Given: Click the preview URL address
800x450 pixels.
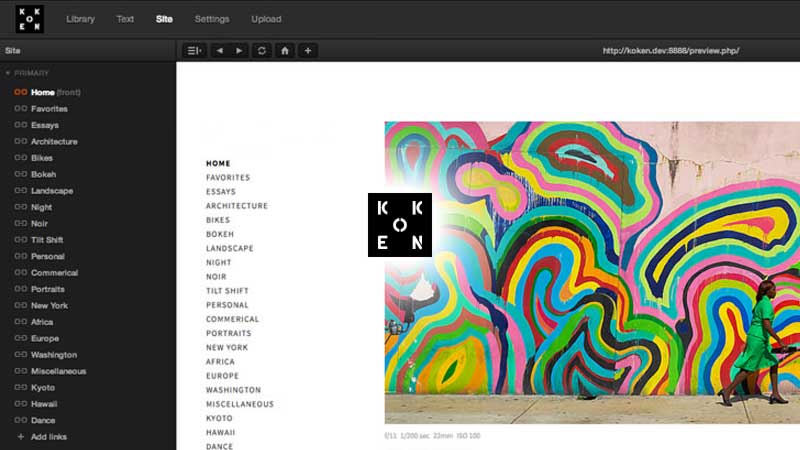Looking at the screenshot, I should 670,51.
